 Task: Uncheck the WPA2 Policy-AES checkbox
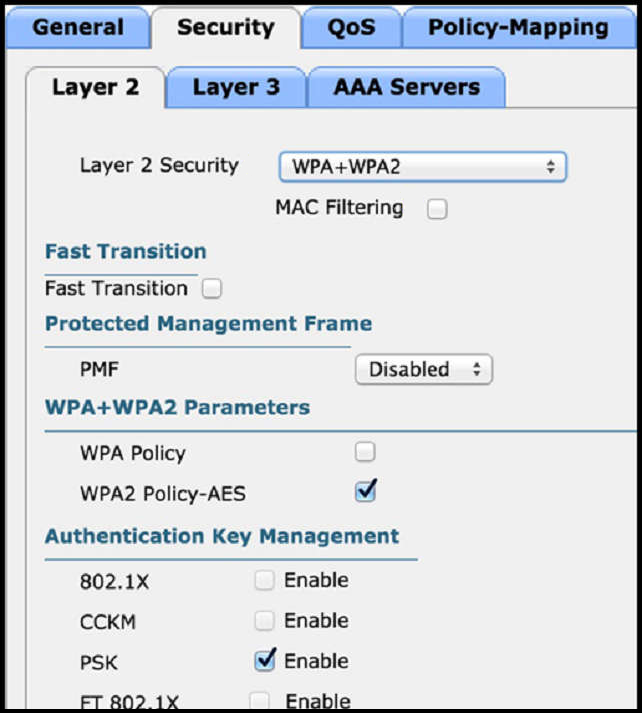point(366,492)
